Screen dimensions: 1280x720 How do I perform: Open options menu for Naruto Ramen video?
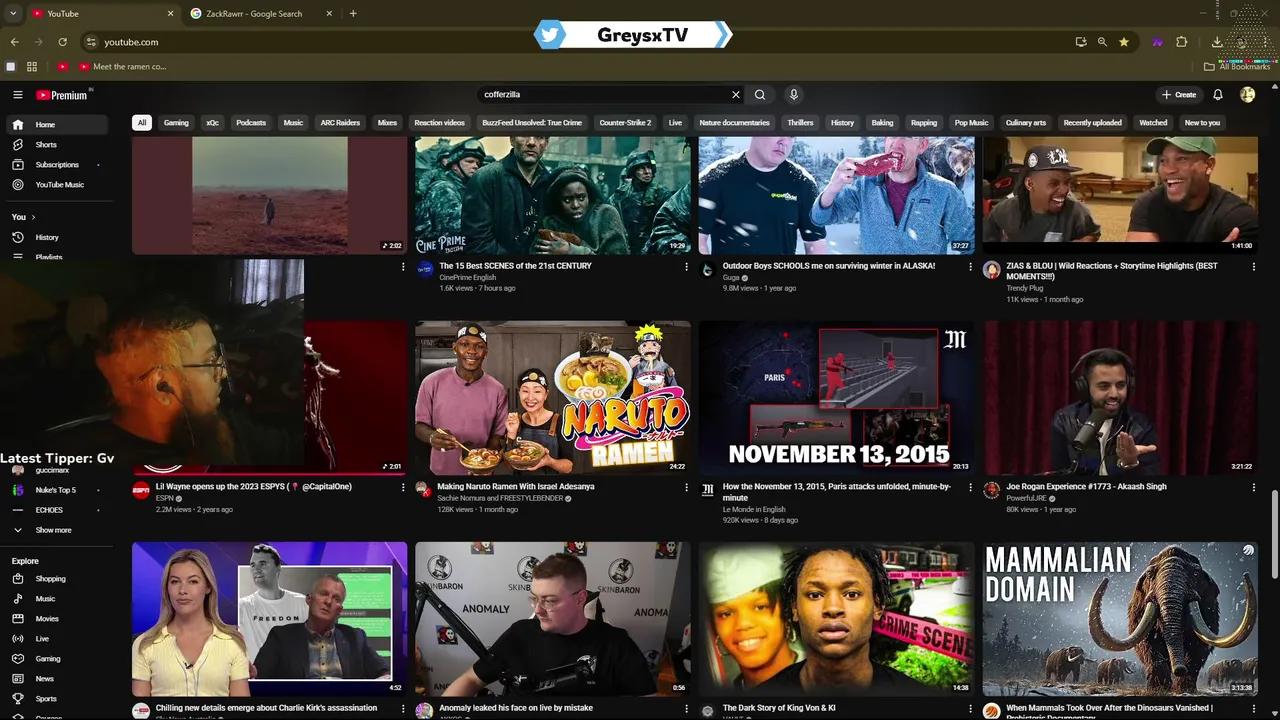[686, 488]
